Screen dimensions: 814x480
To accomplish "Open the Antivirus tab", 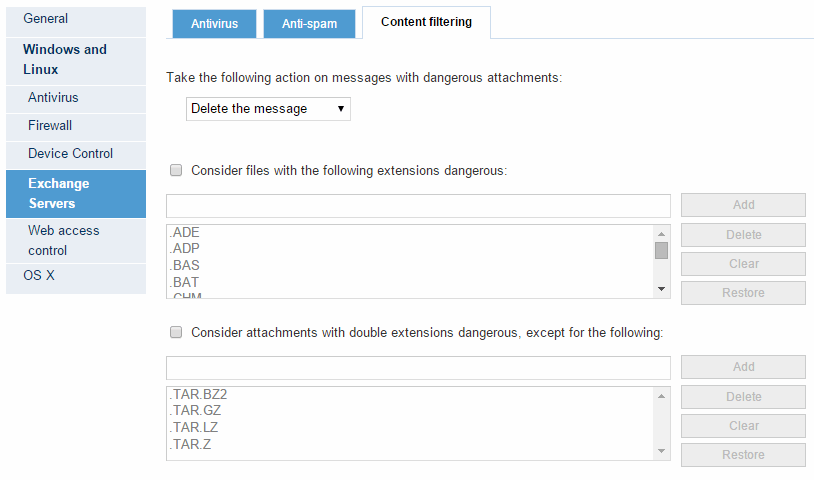I will click(214, 24).
